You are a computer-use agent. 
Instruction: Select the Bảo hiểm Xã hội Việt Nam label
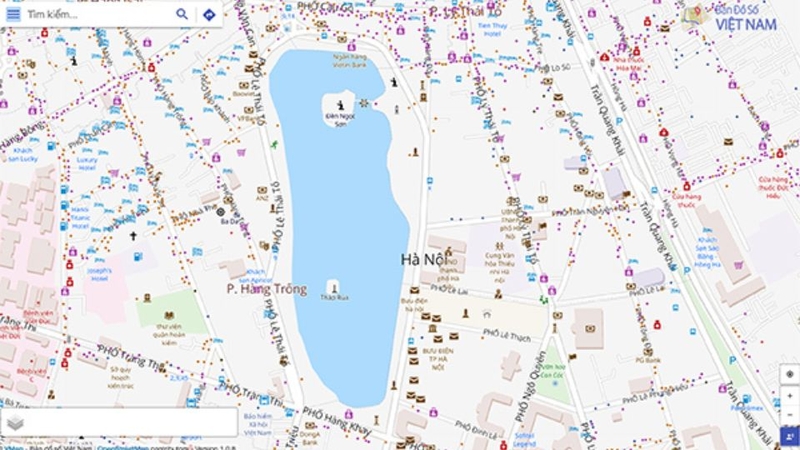(x=258, y=424)
